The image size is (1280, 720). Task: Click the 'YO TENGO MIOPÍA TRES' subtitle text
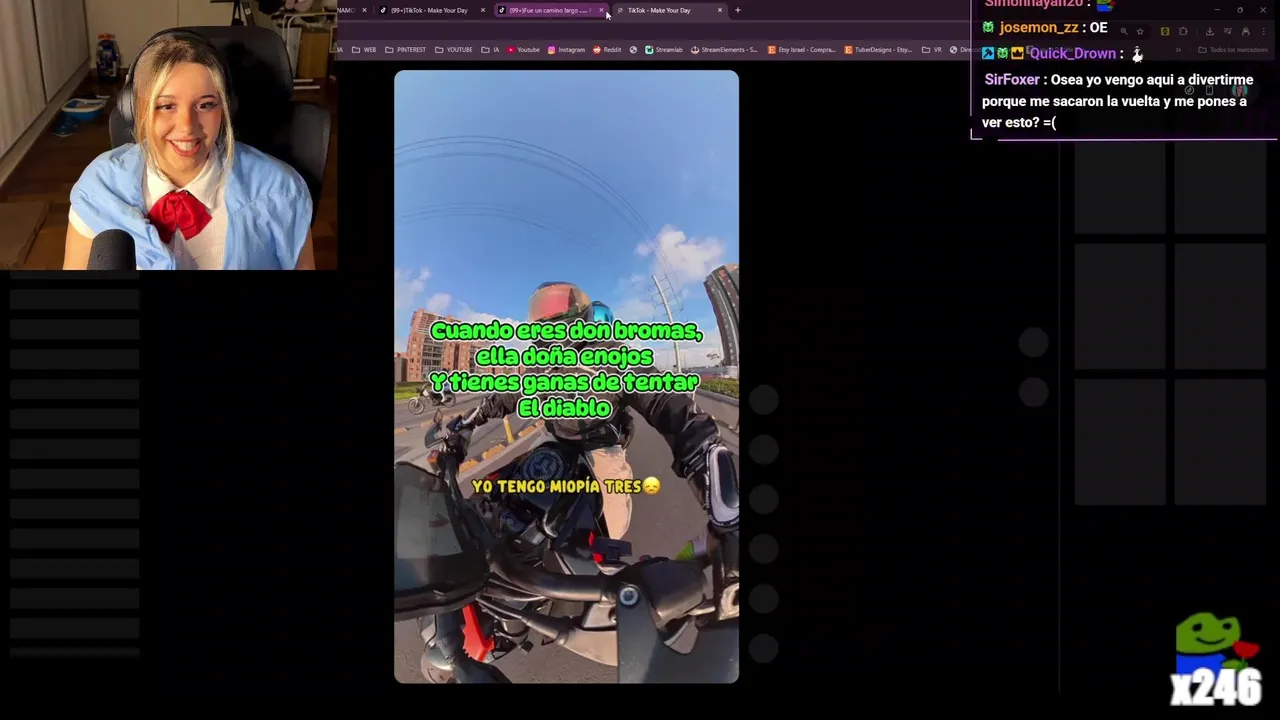(566, 486)
